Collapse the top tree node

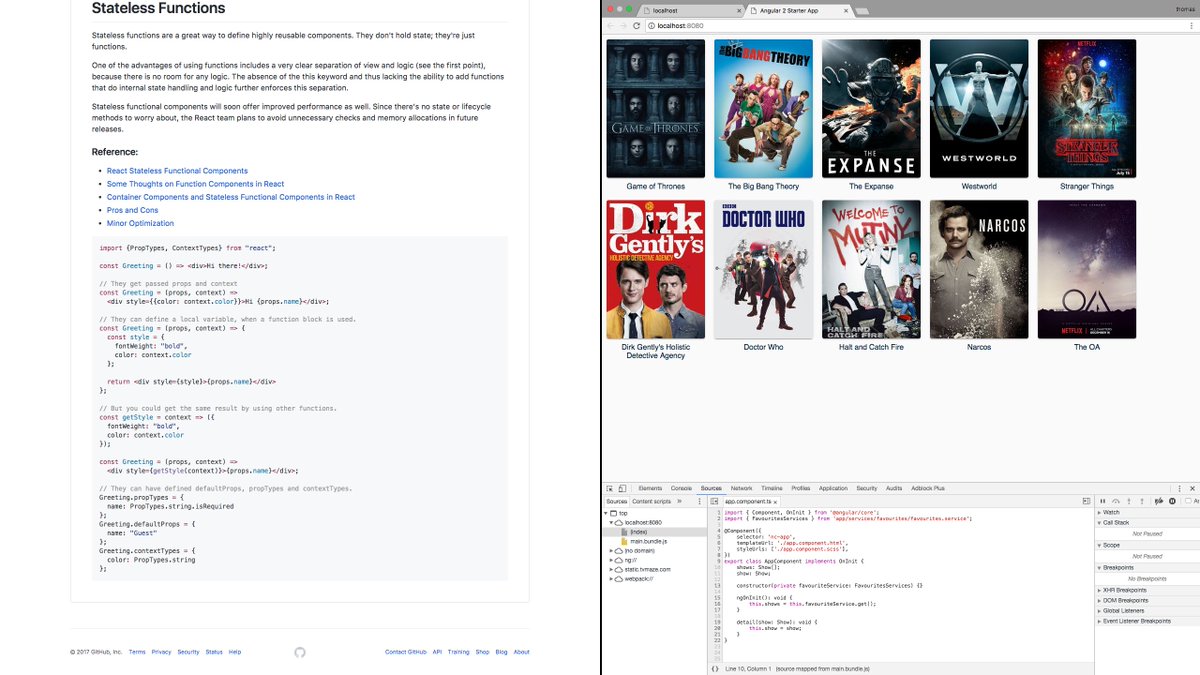[606, 513]
